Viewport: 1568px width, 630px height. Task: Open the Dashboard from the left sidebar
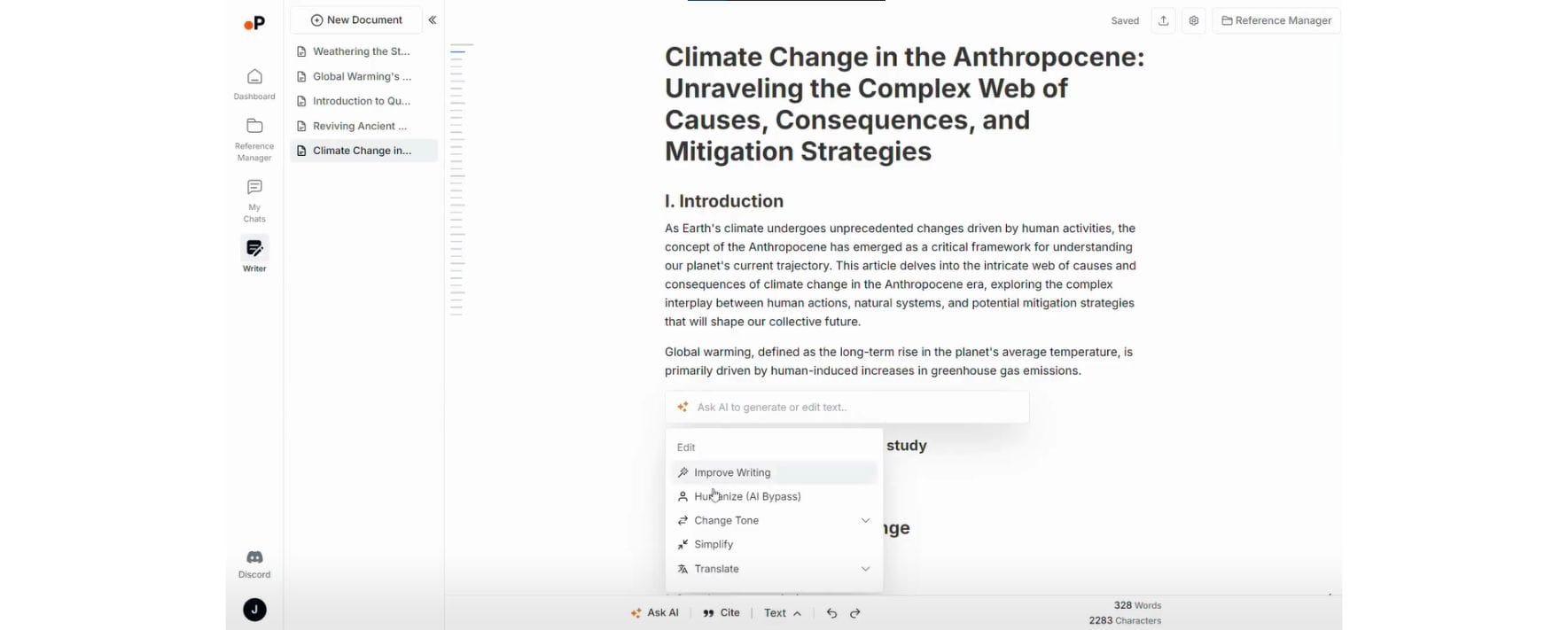(254, 82)
